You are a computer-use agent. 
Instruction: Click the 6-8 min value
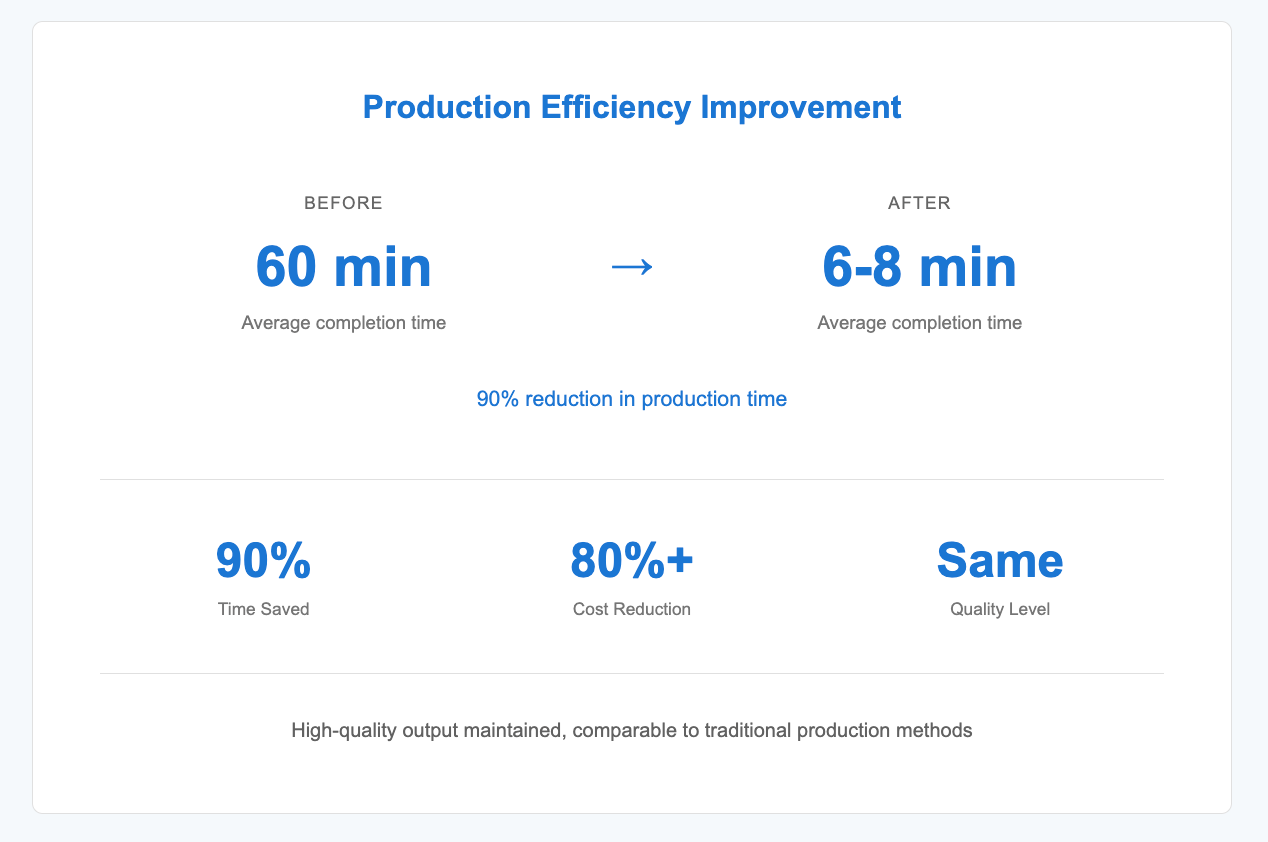pos(919,267)
